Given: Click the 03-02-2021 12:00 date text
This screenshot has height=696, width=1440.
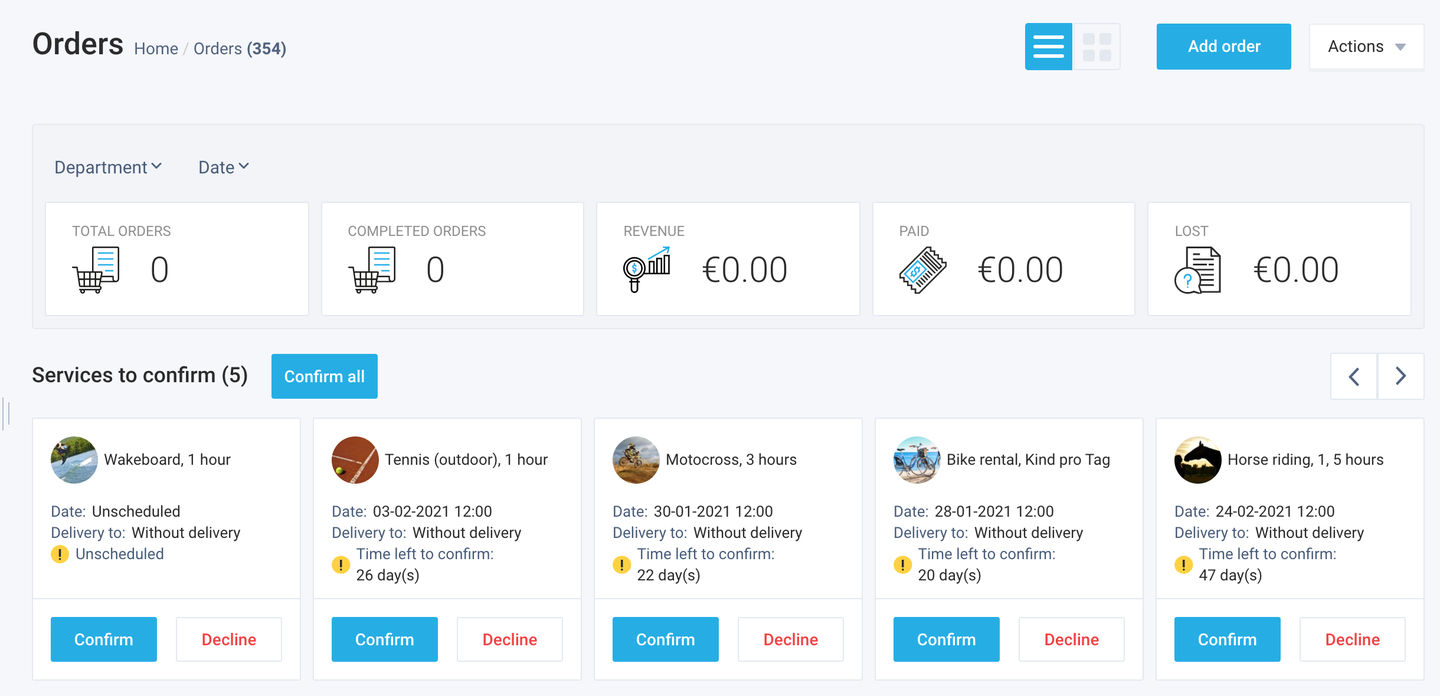Looking at the screenshot, I should click(x=433, y=511).
